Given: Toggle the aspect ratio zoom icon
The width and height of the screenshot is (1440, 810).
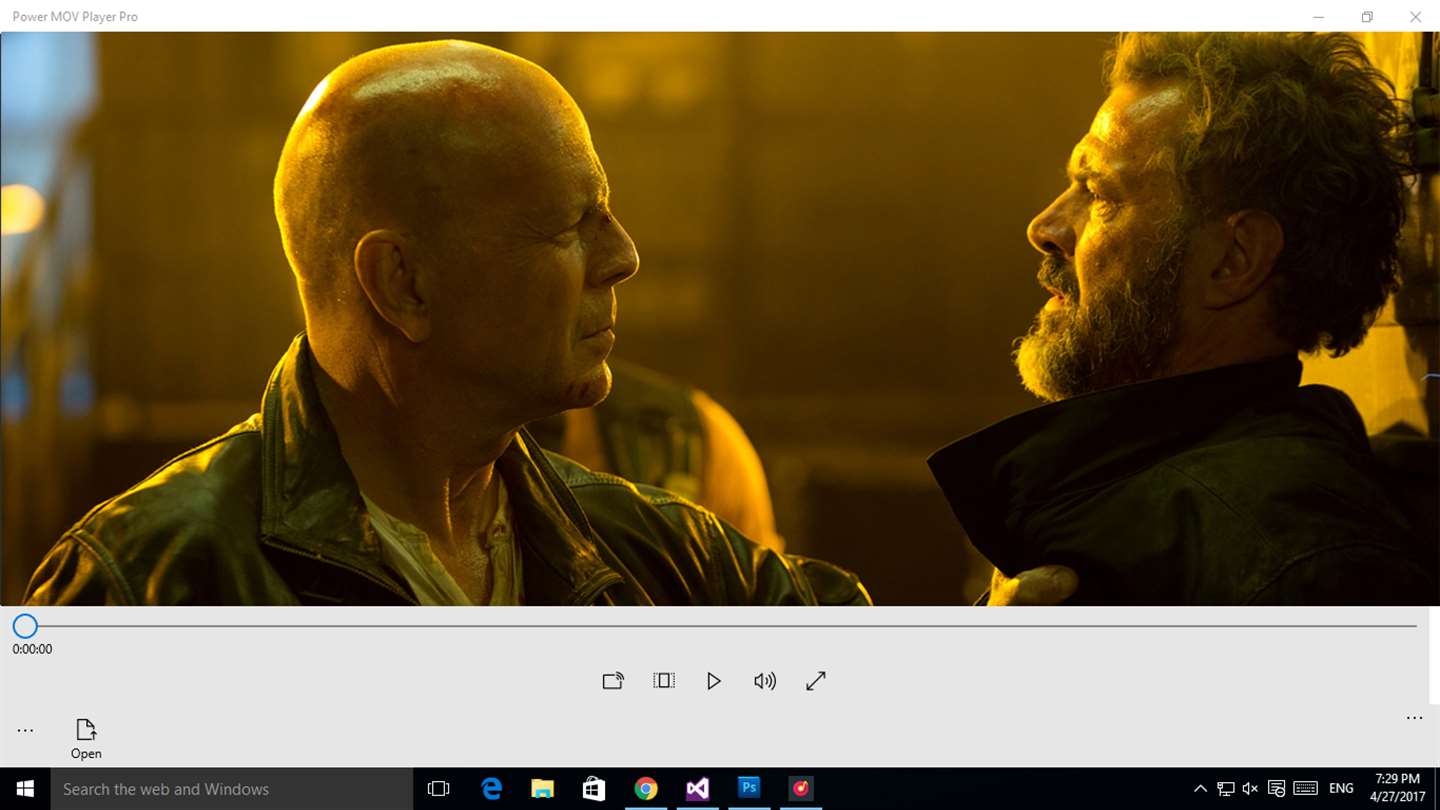Looking at the screenshot, I should click(664, 681).
